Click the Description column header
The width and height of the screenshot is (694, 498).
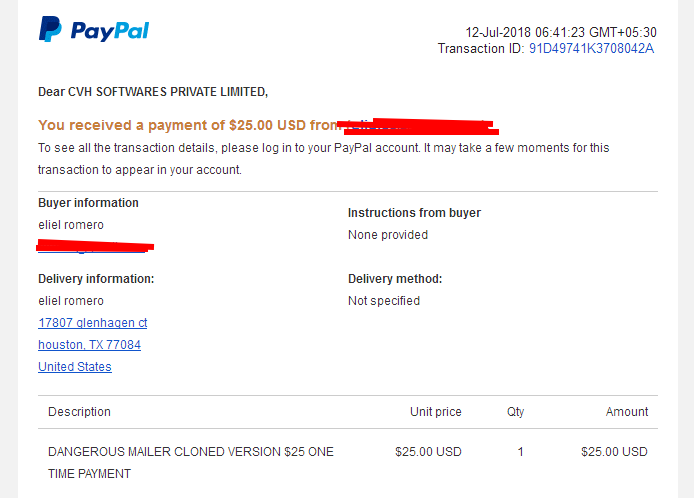79,412
